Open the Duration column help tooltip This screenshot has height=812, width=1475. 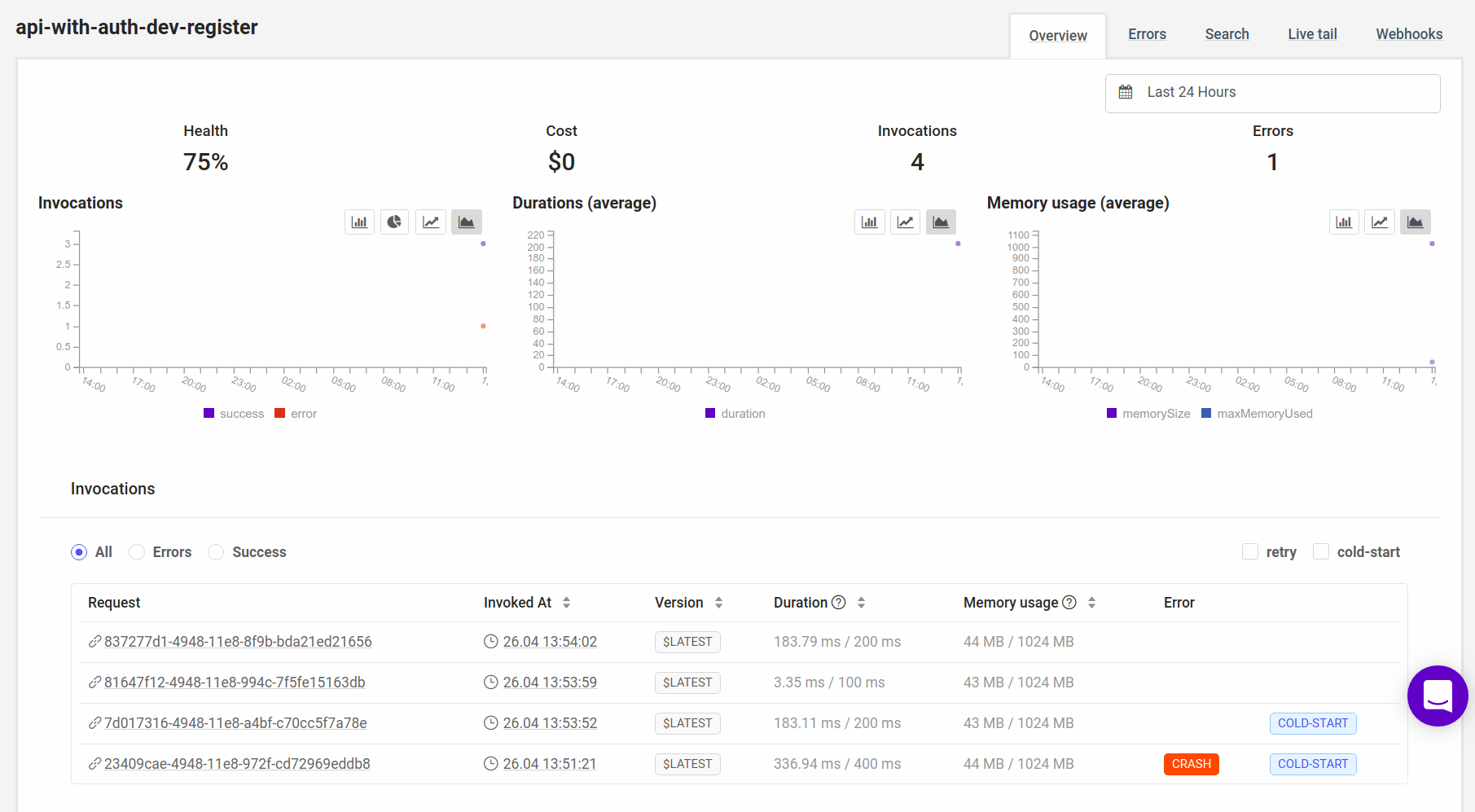point(838,602)
